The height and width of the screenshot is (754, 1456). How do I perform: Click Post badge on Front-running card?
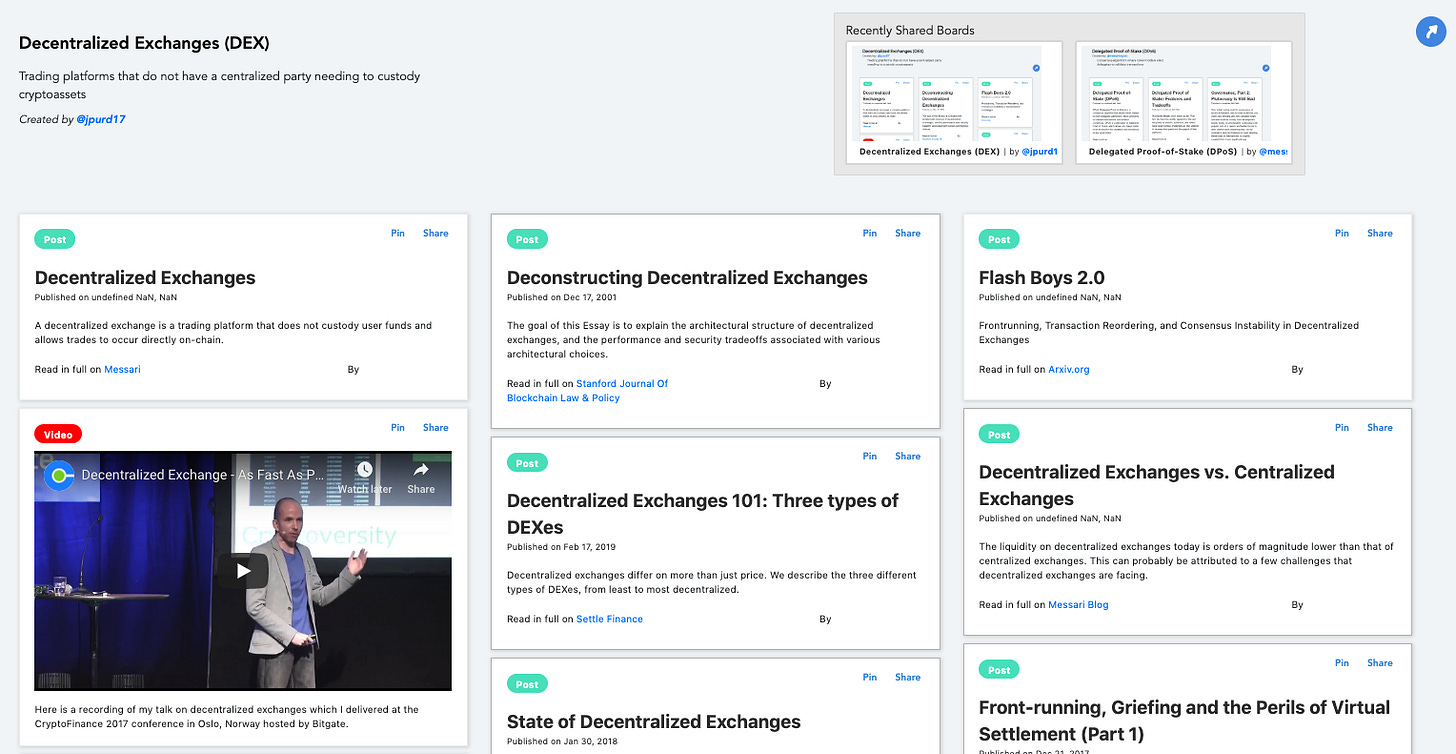click(x=999, y=669)
